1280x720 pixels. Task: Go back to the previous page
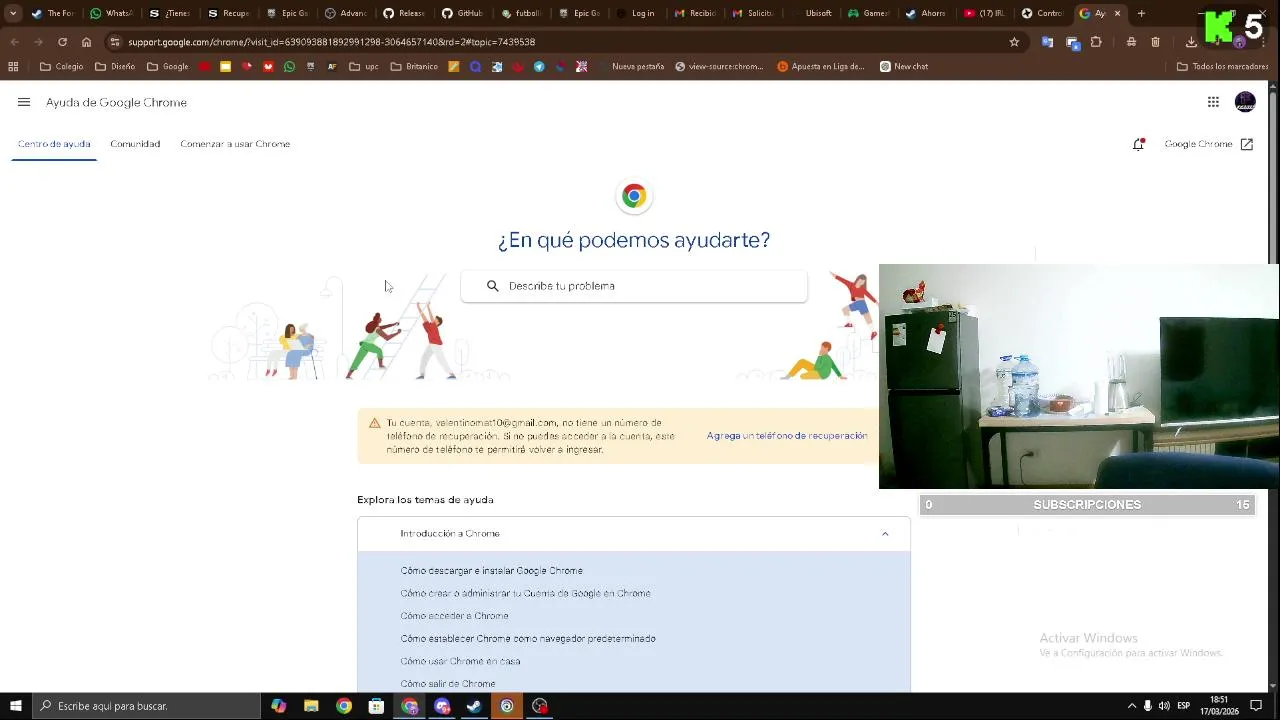click(14, 42)
